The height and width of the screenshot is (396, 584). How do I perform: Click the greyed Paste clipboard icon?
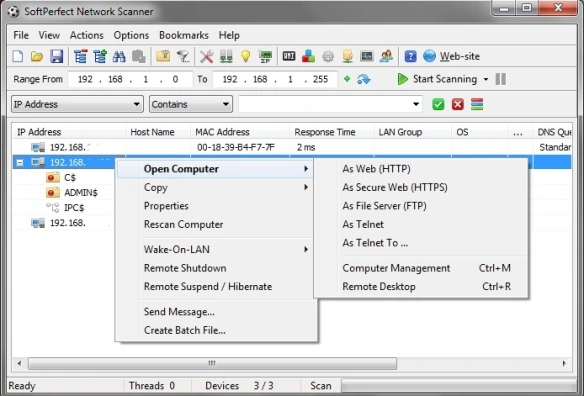coord(139,56)
